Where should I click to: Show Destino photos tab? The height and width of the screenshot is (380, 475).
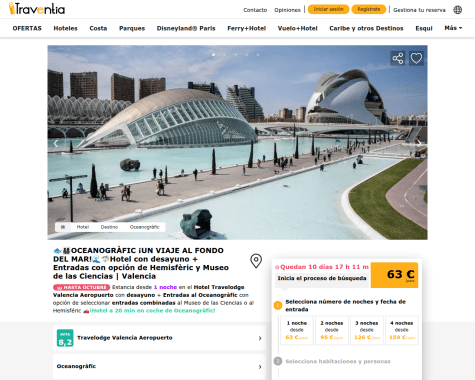109,227
